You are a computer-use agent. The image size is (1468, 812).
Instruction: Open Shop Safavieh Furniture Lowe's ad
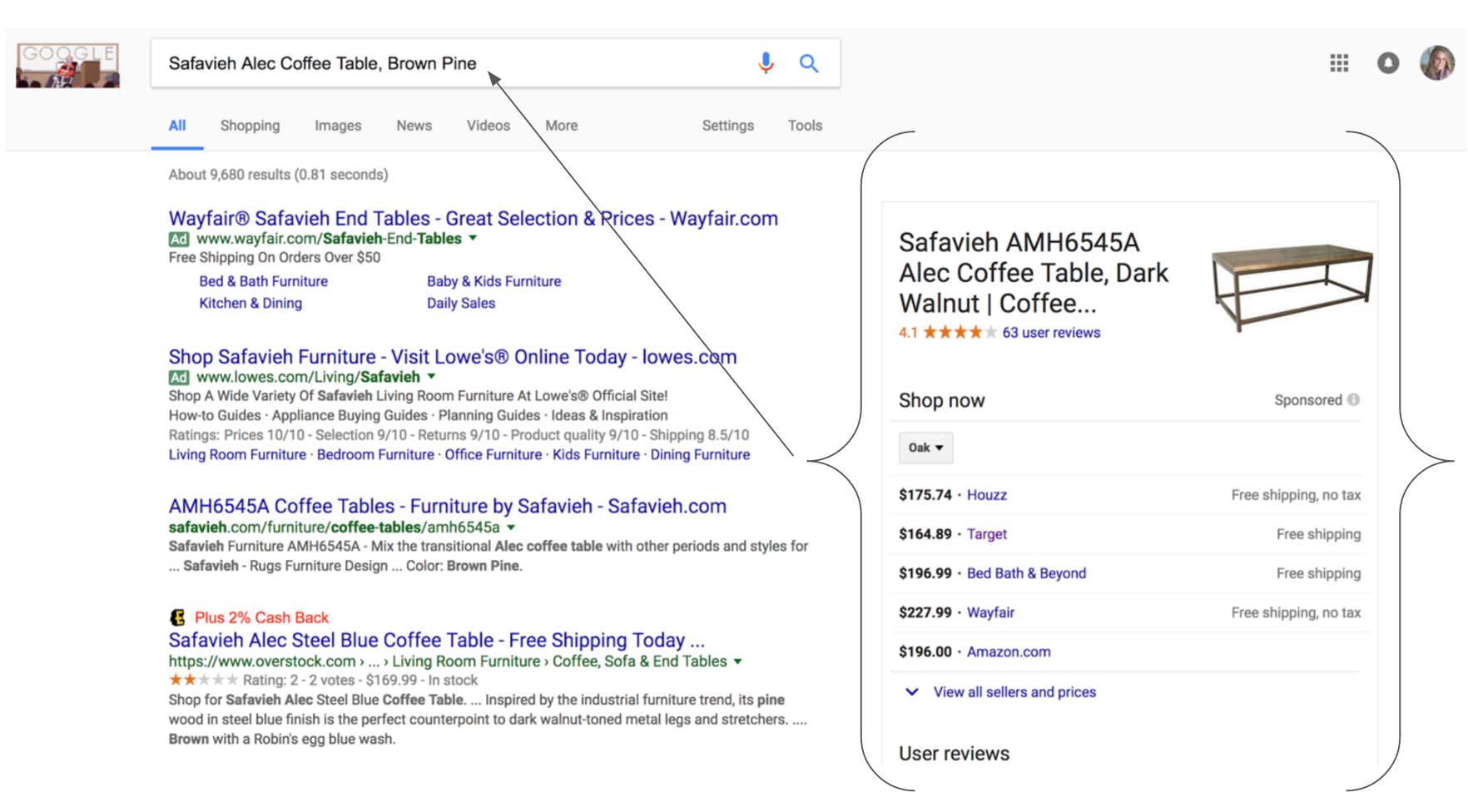452,357
